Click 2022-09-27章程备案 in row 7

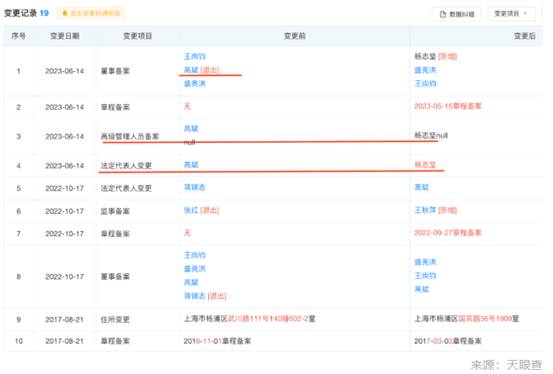(x=448, y=233)
